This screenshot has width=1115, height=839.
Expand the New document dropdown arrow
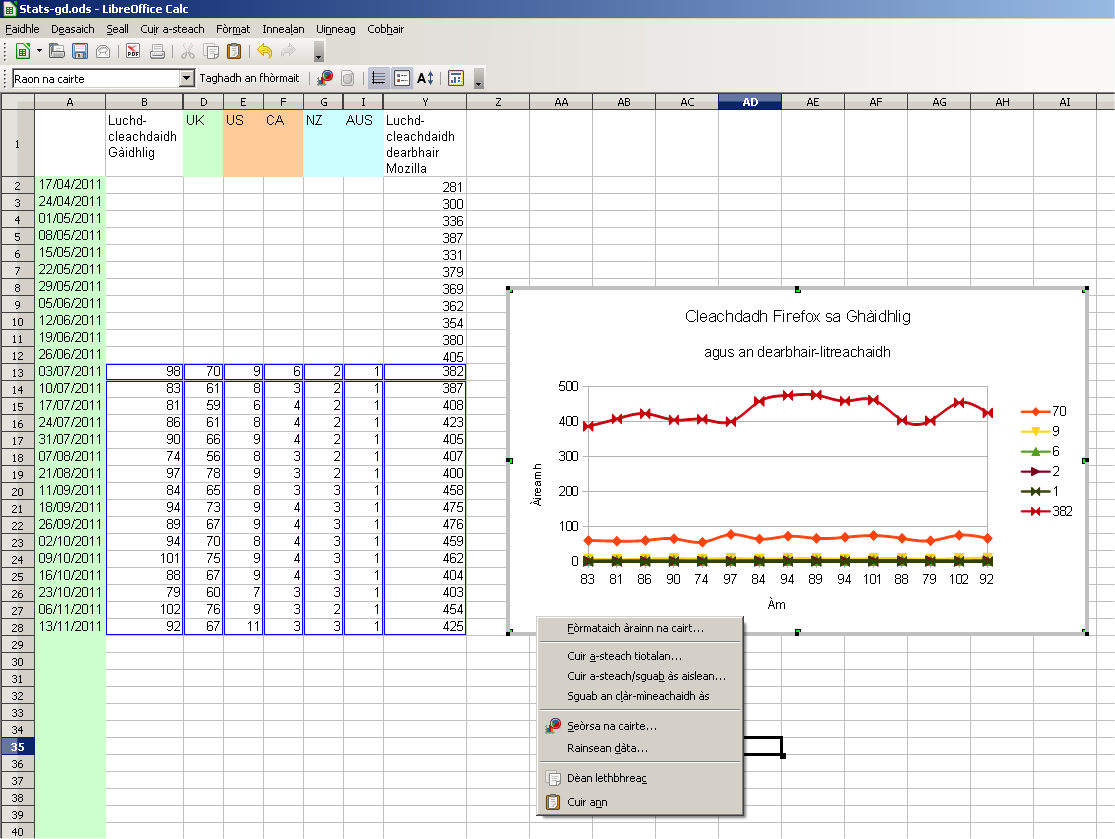(39, 51)
